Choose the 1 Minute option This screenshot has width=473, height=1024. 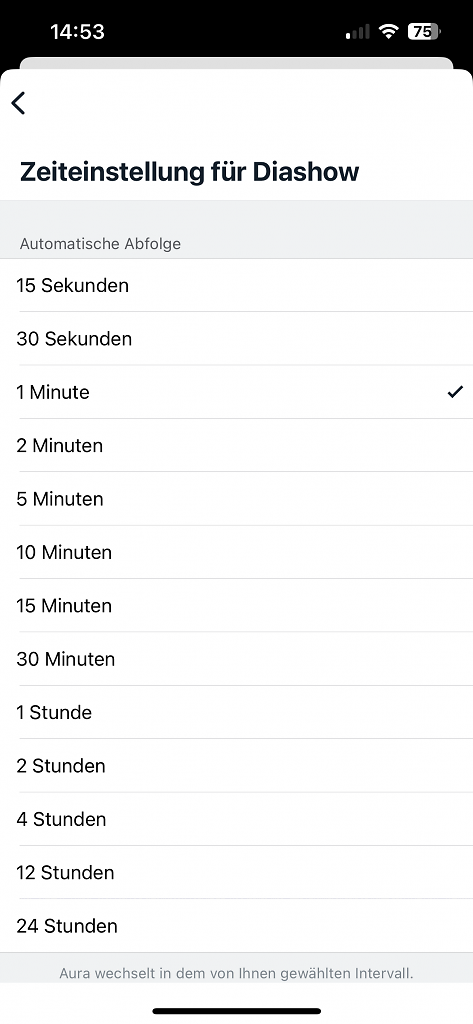(x=236, y=392)
